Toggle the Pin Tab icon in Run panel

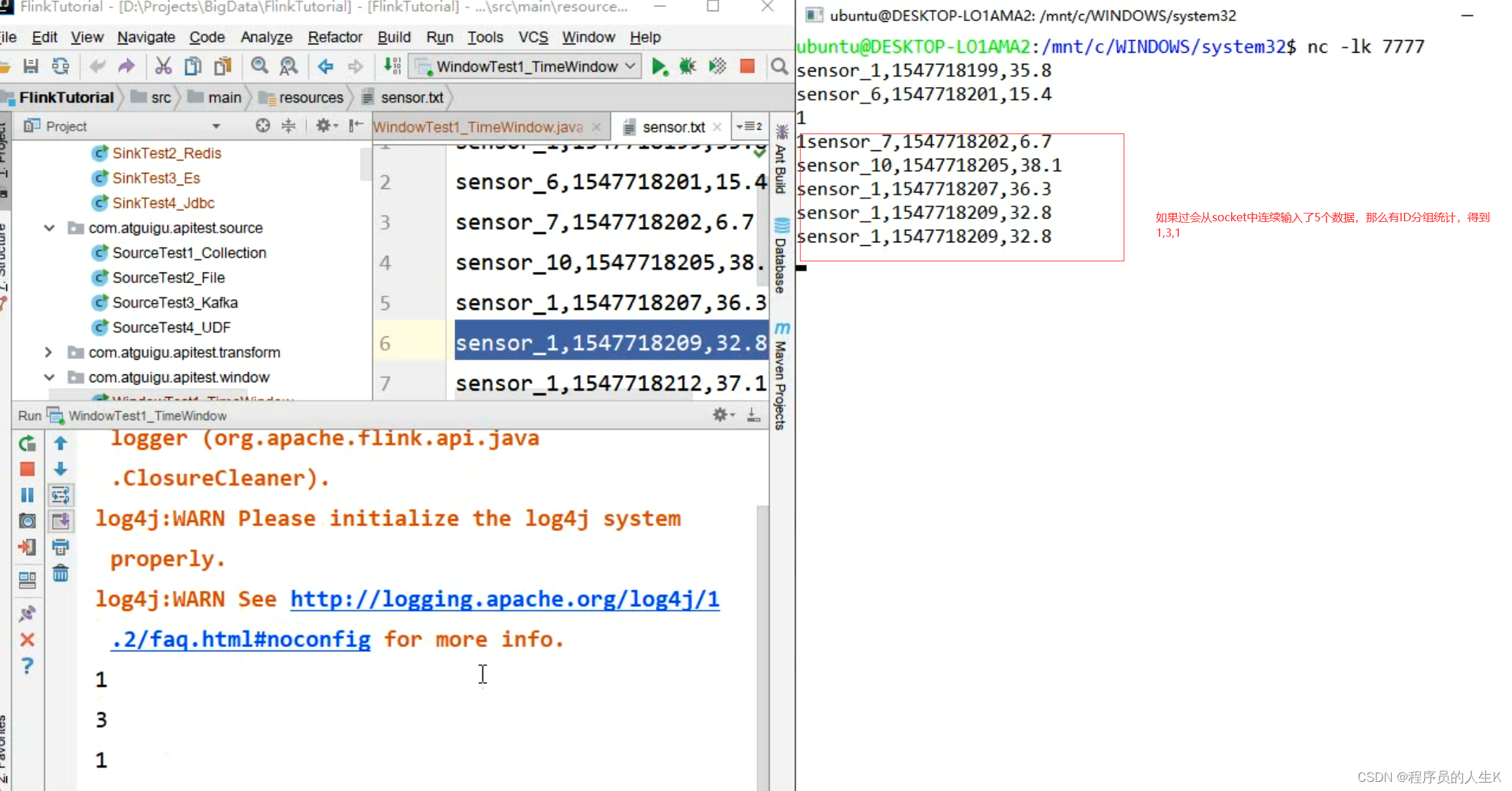click(27, 614)
